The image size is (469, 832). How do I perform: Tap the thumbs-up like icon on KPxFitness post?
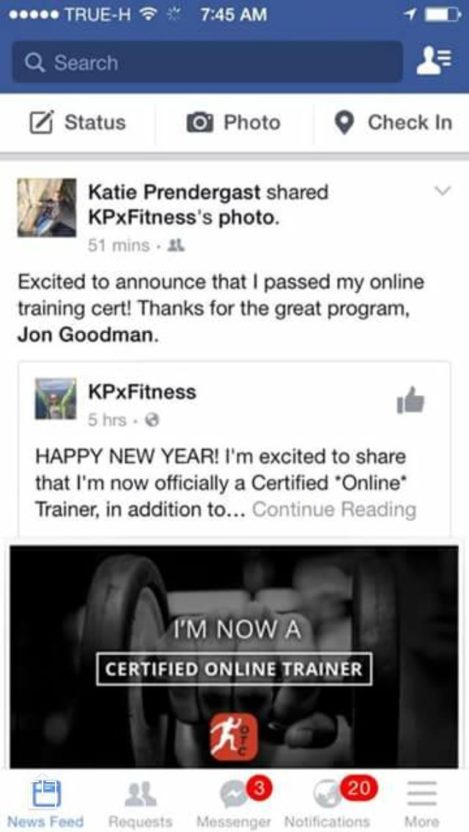tap(410, 401)
